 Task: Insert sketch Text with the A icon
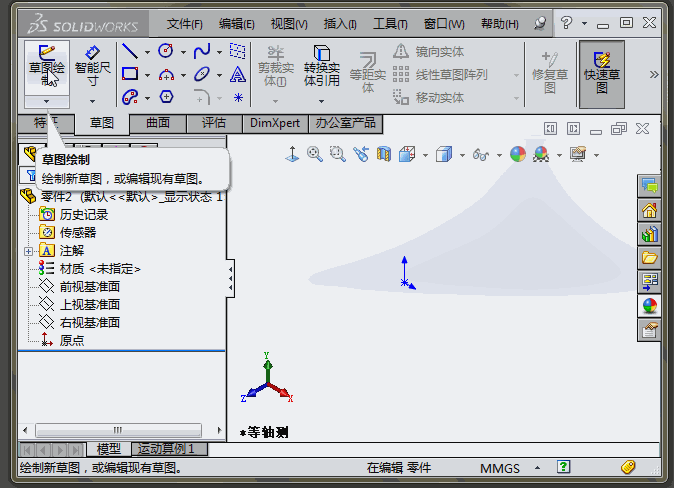238,75
